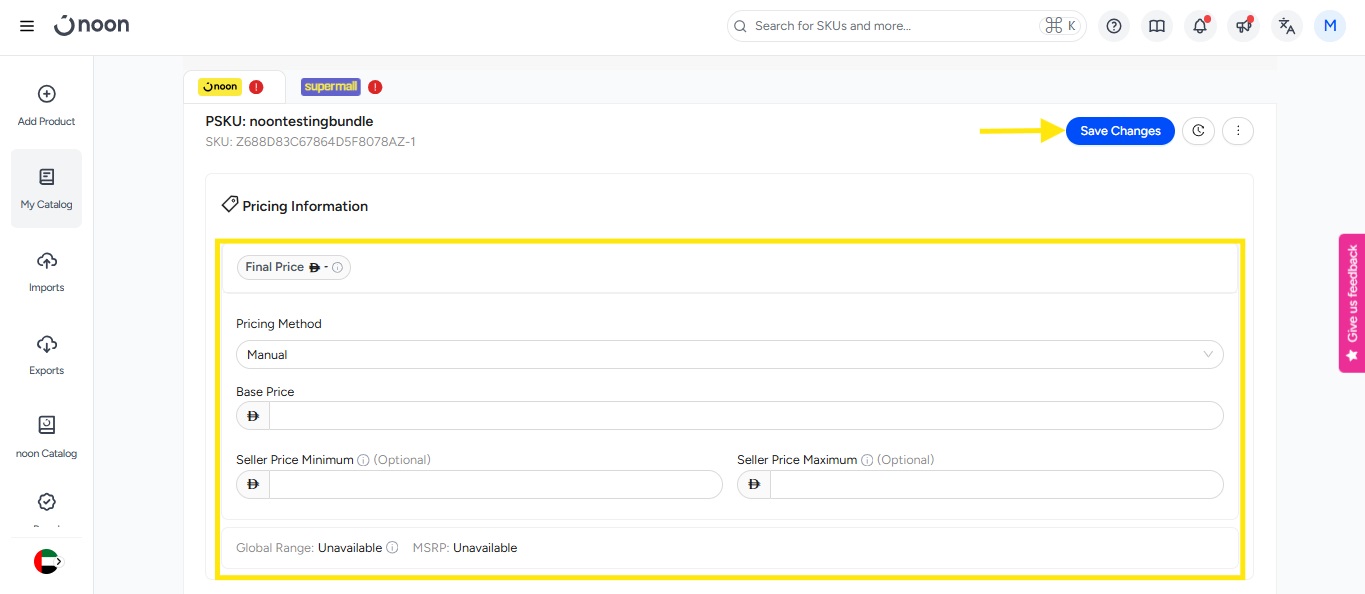Click the announcements megaphone icon
The image size is (1365, 594).
click(1243, 26)
